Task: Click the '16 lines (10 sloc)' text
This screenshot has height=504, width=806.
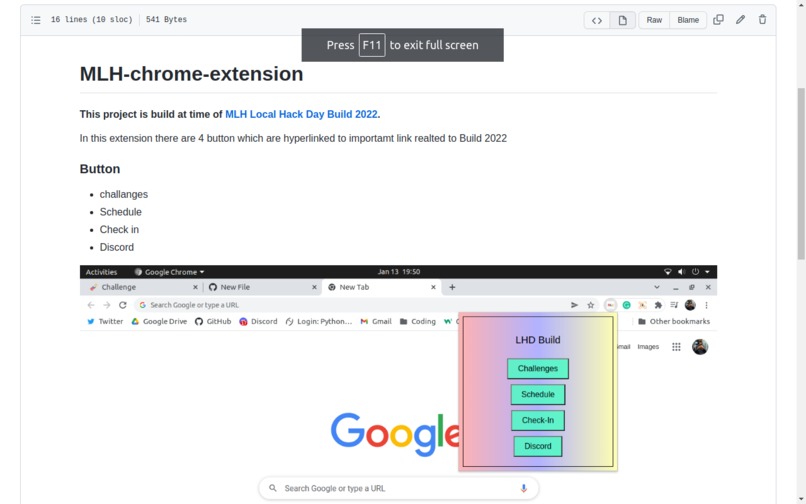Action: pyautogui.click(x=91, y=20)
